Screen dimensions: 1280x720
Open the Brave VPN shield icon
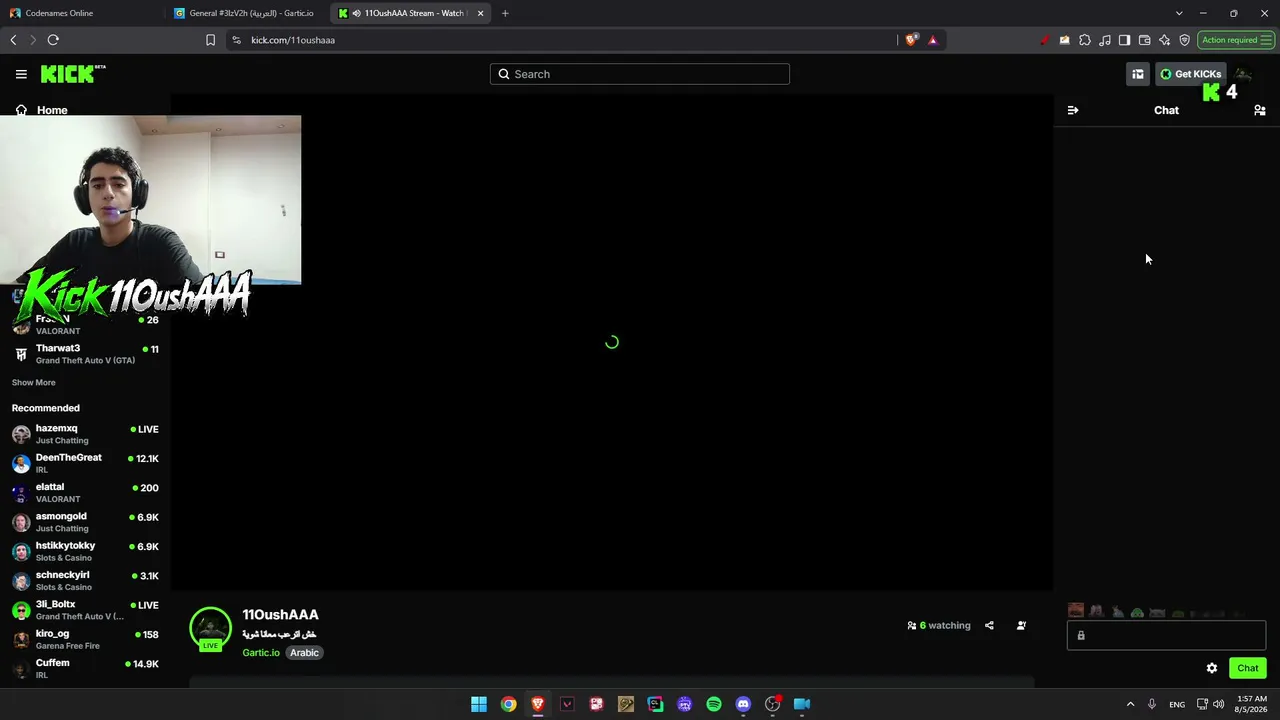(x=1185, y=40)
